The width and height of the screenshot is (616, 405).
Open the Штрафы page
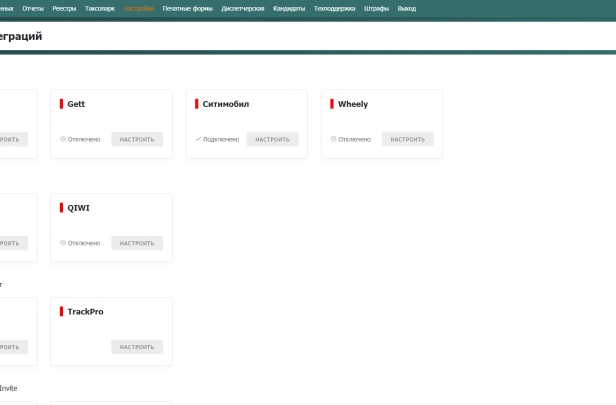pyautogui.click(x=376, y=8)
